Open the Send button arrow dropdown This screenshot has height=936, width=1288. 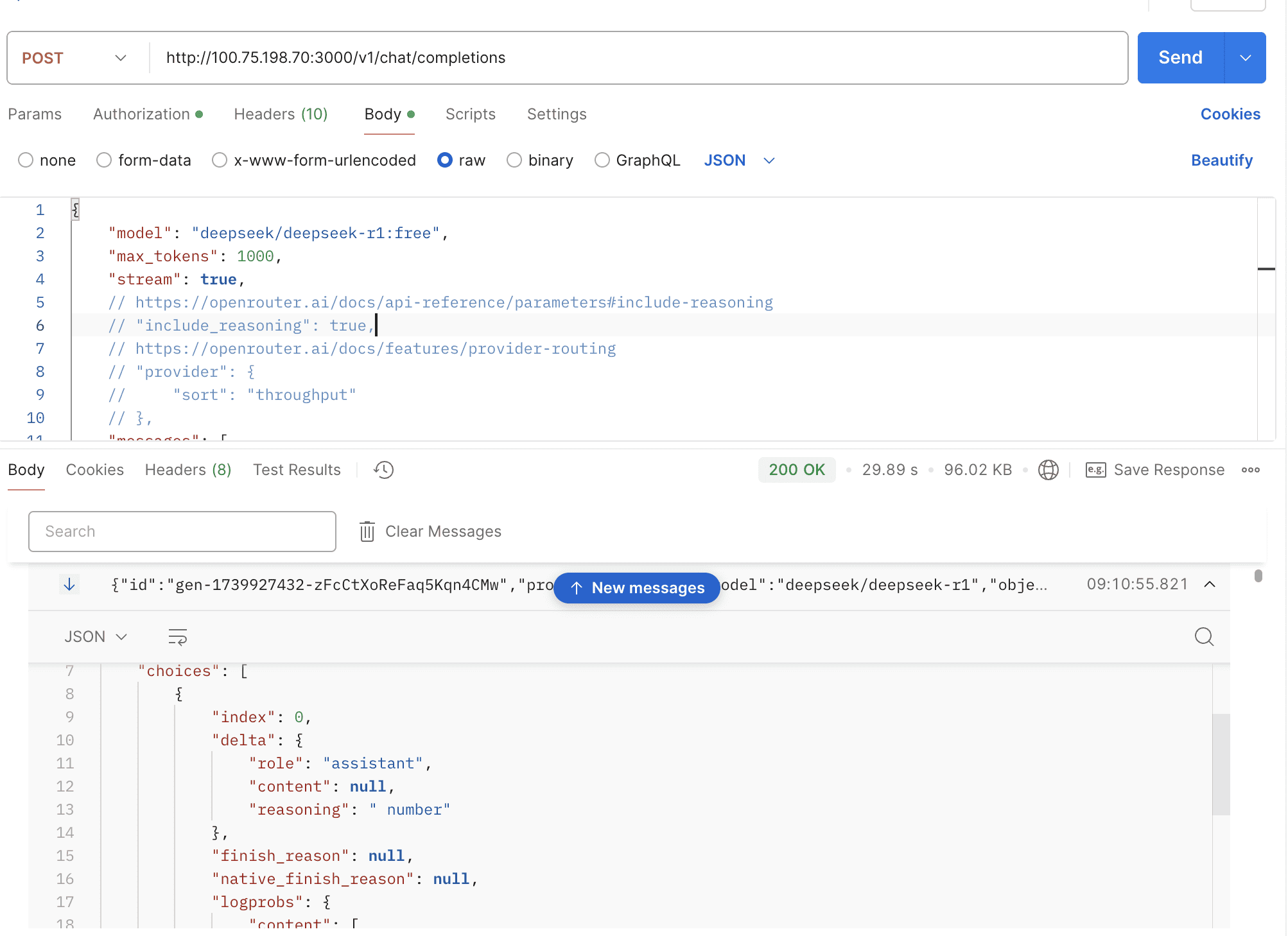pyautogui.click(x=1245, y=58)
